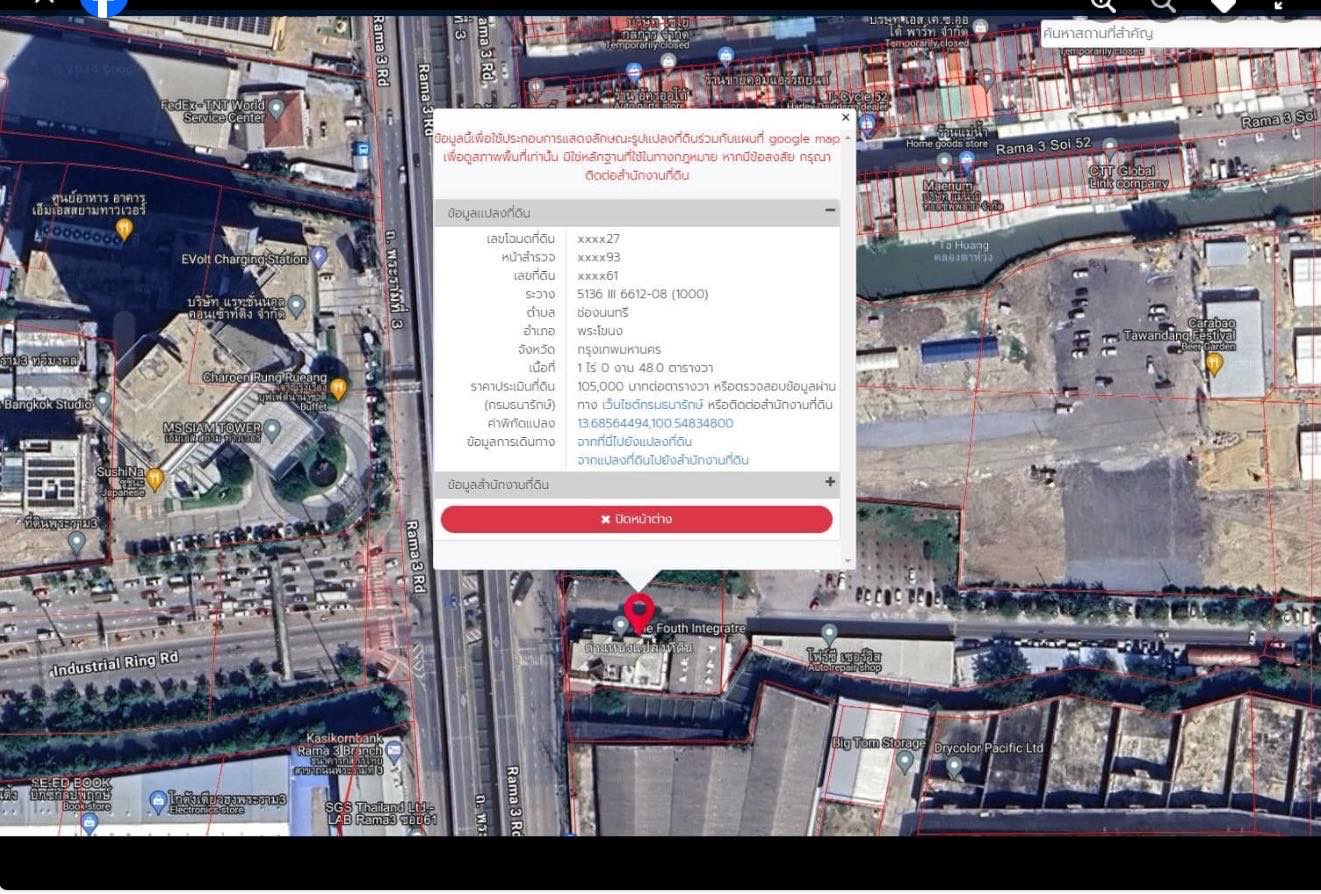Screen dimensions: 1321x894
Task: Open the Big Tom Storage map marker
Action: tap(905, 762)
